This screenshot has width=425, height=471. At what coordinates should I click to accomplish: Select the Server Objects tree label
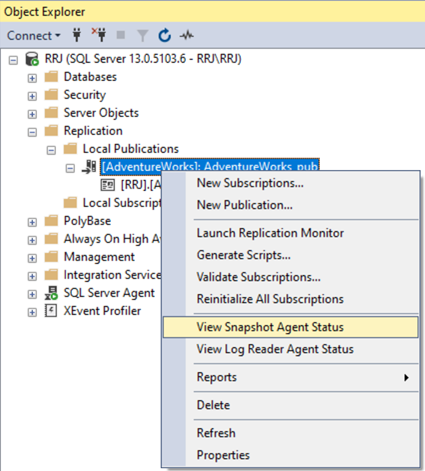(x=101, y=113)
